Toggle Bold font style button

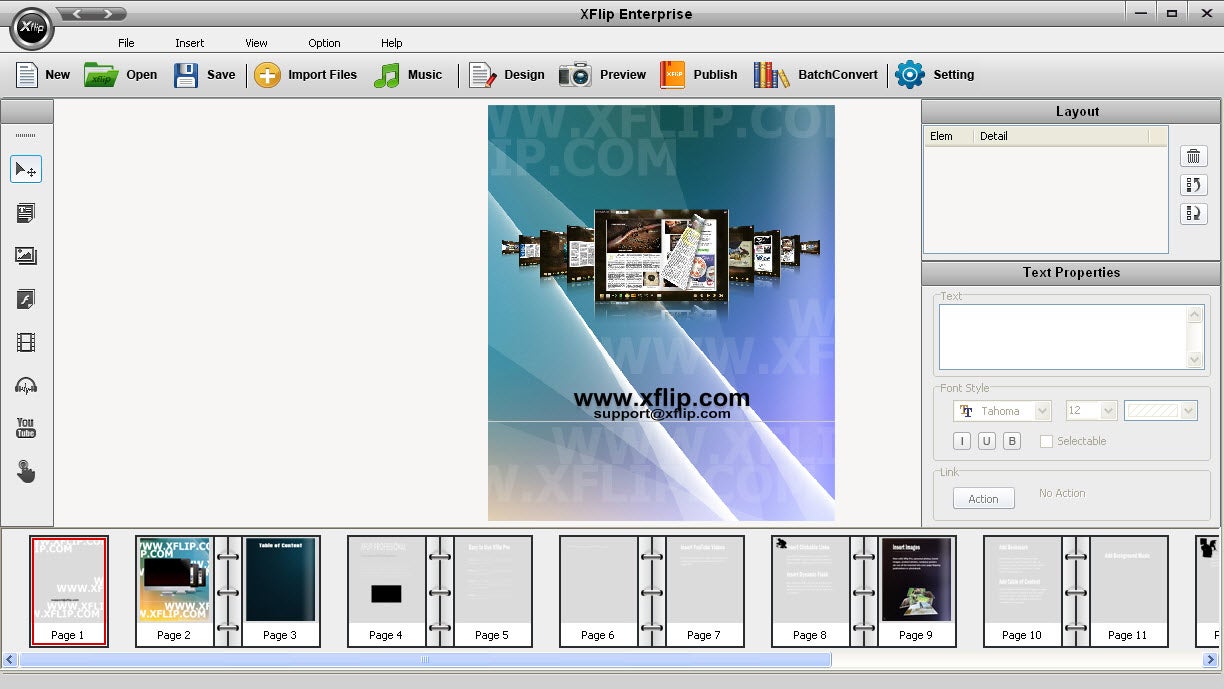coord(1012,441)
